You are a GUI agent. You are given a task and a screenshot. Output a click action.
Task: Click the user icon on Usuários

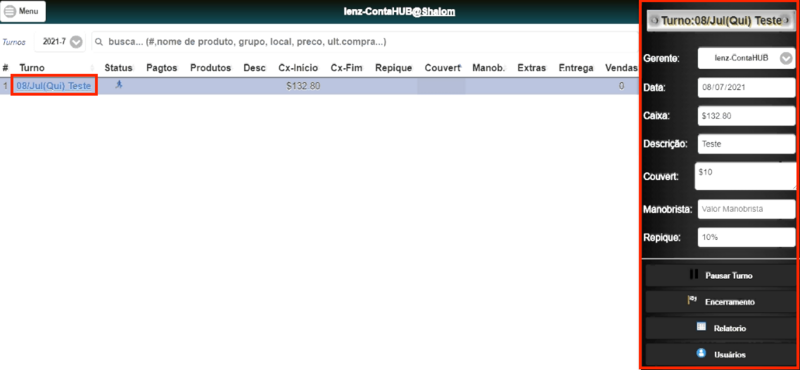(701, 353)
